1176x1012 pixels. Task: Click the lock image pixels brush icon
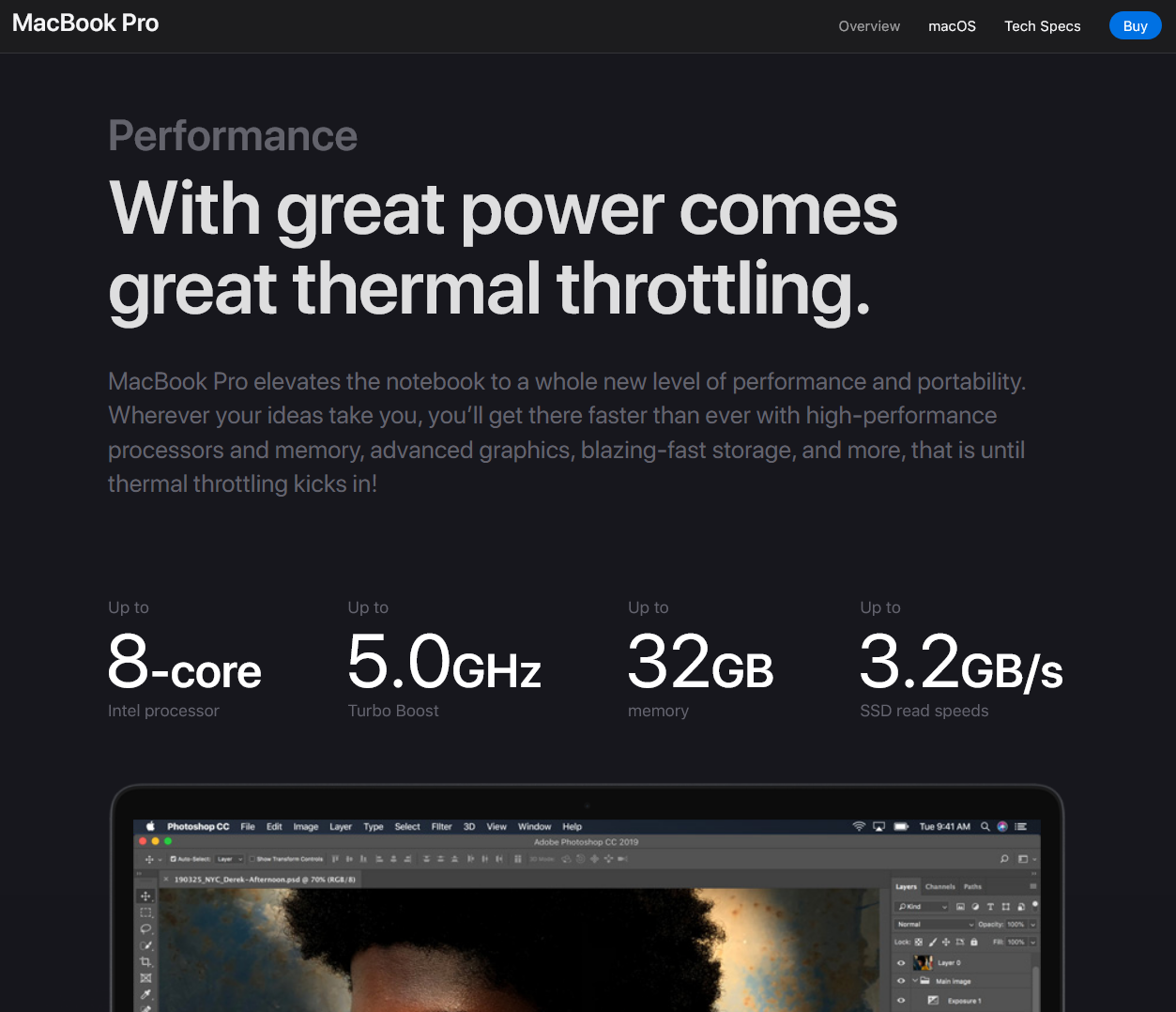click(933, 942)
